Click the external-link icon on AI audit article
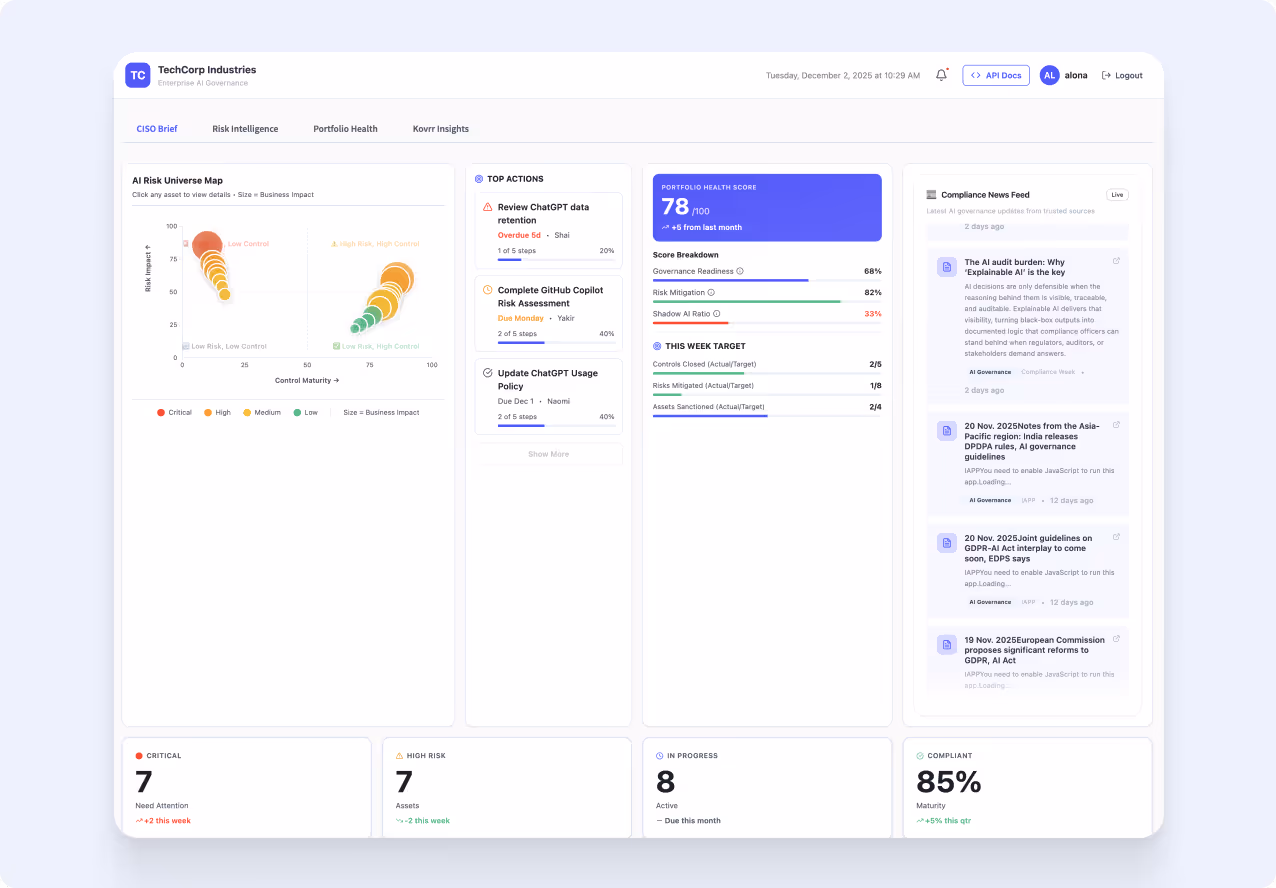Viewport: 1276px width, 888px height. pyautogui.click(x=1116, y=261)
